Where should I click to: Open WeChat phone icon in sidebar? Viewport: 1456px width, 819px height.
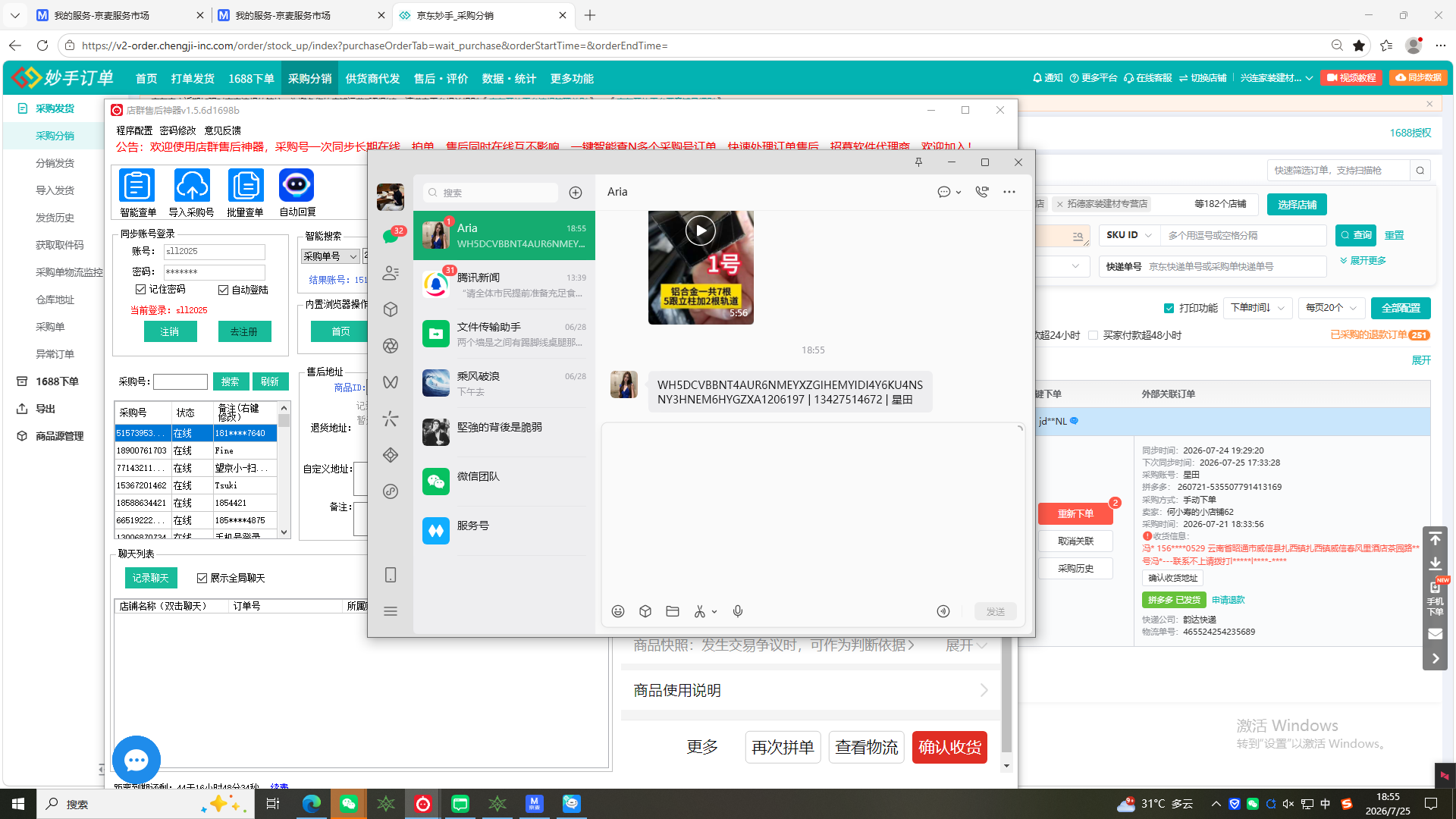(391, 575)
